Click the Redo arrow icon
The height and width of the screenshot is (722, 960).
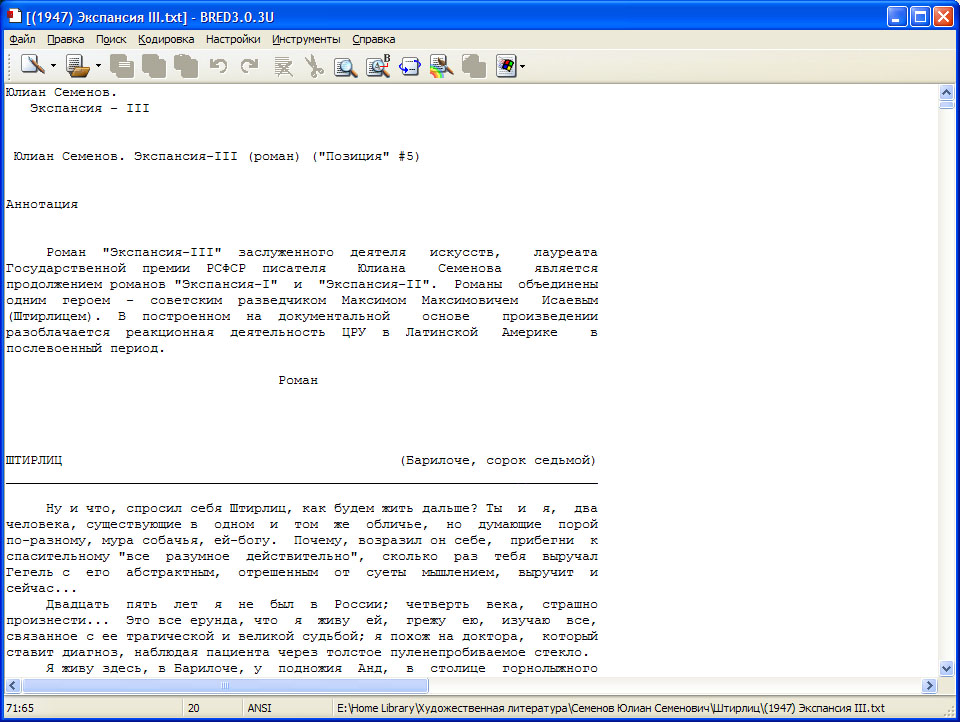tap(249, 66)
